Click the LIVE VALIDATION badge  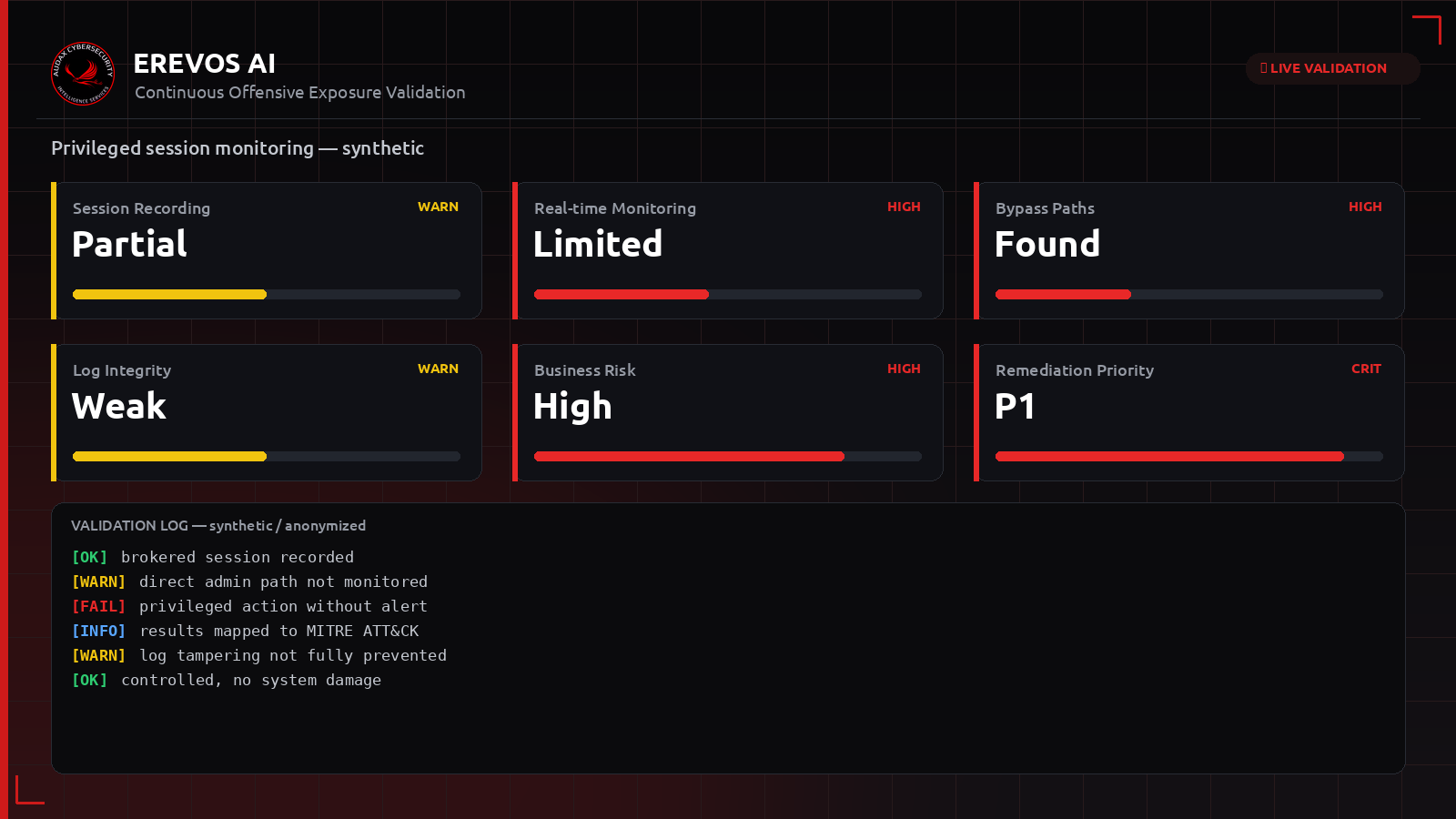1332,68
